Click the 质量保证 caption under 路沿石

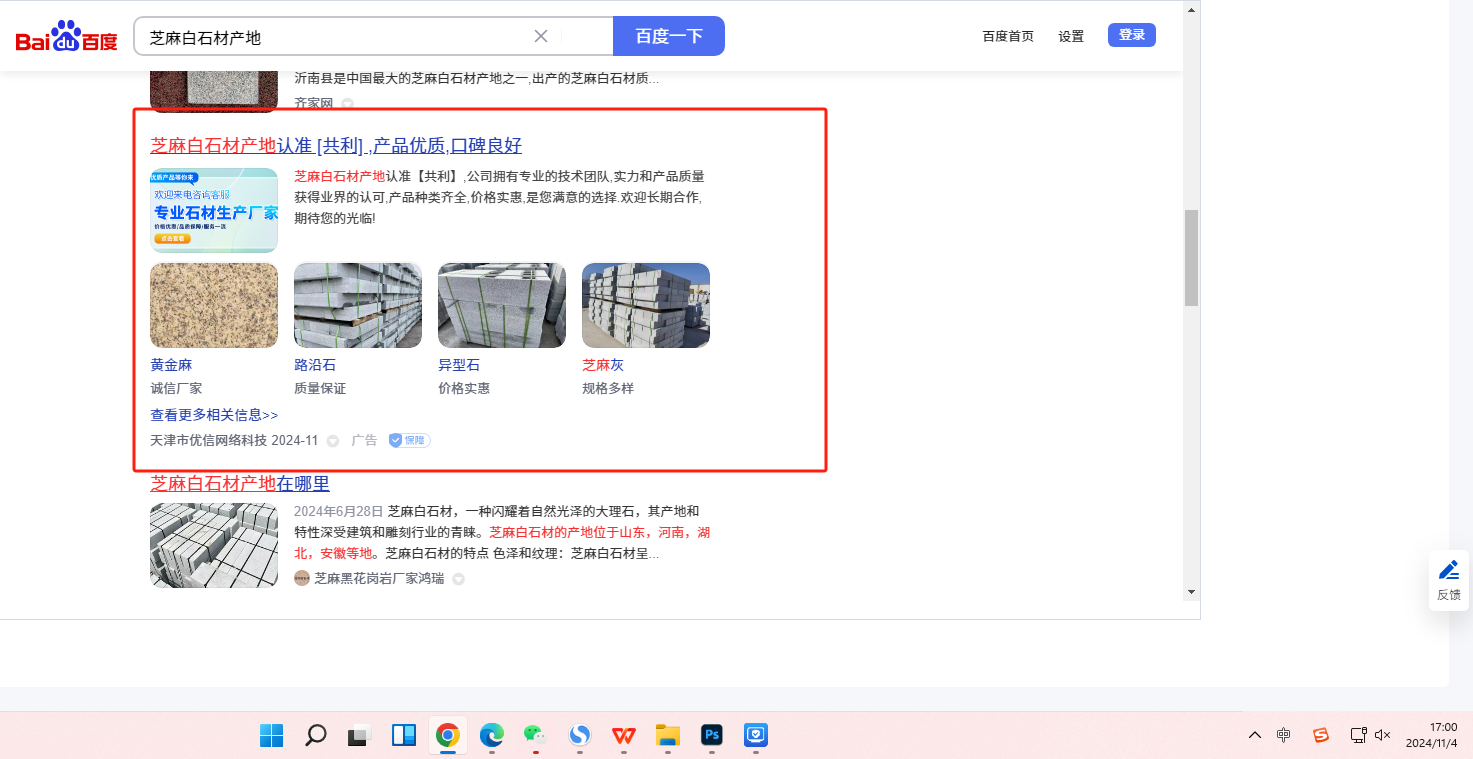[x=320, y=388]
